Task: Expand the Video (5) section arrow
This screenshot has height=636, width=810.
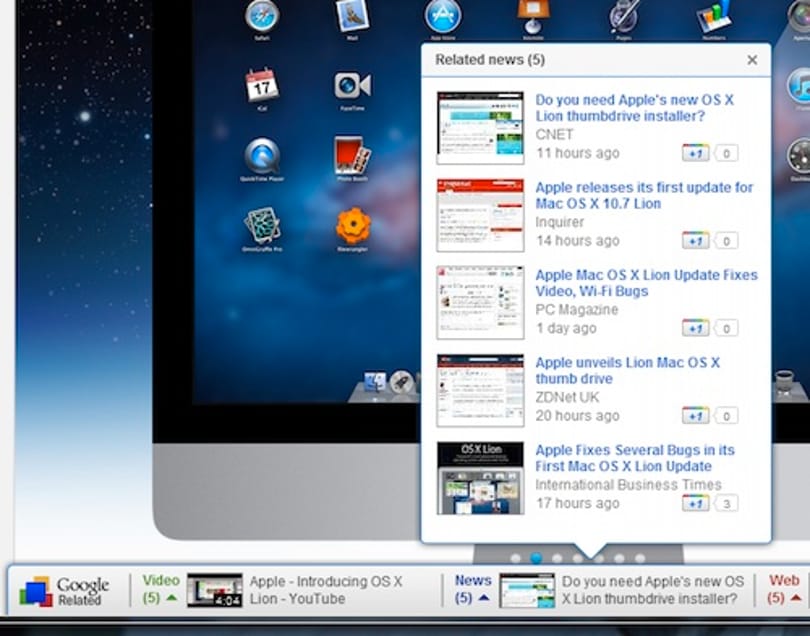Action: [x=172, y=598]
